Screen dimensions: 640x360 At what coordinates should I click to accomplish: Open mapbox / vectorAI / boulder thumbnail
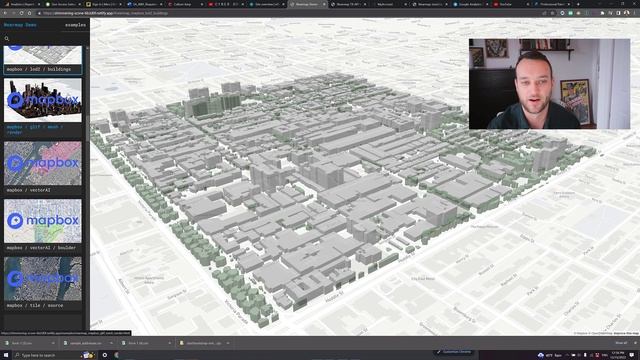coord(43,221)
